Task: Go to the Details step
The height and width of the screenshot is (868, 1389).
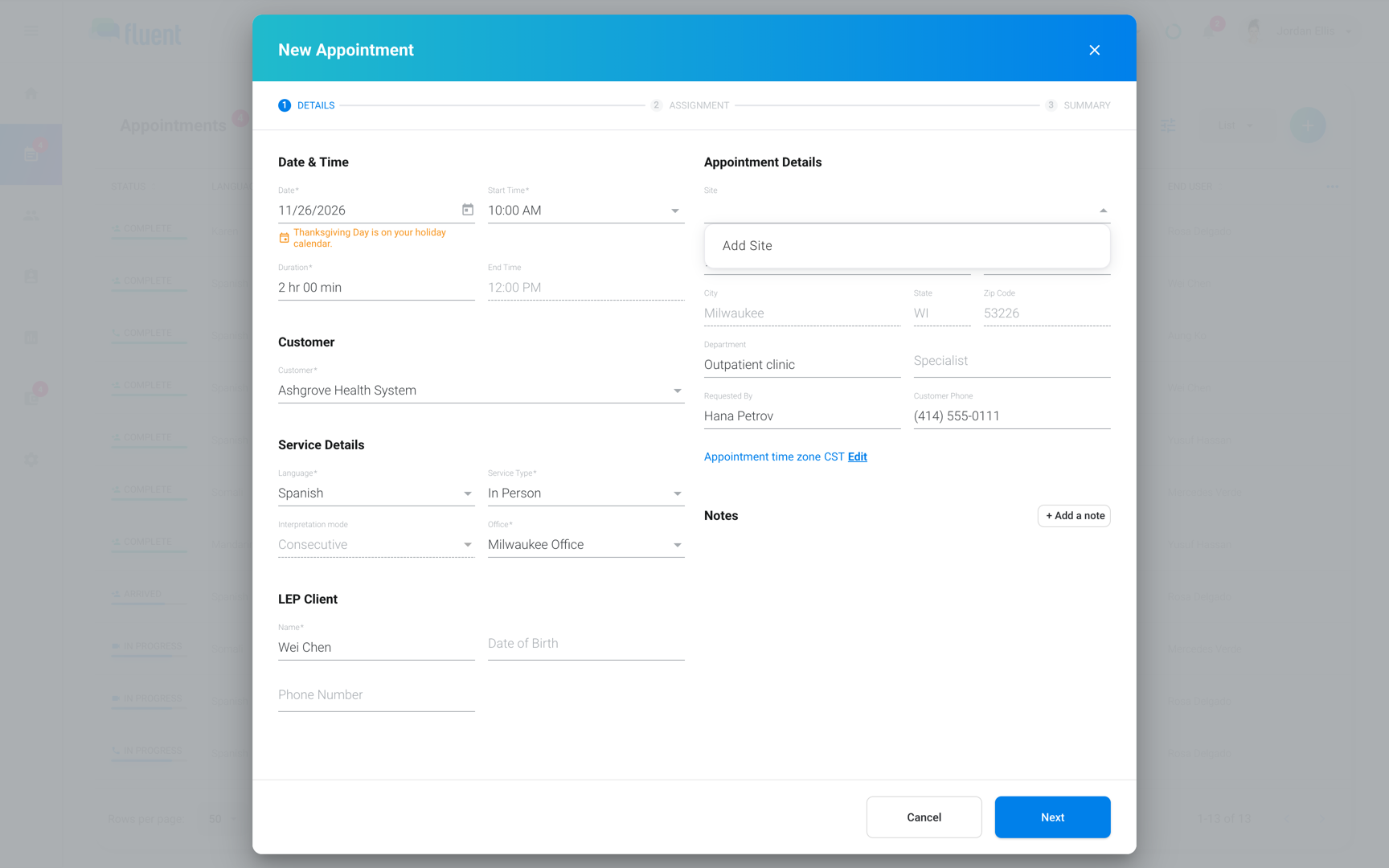Action: point(306,105)
